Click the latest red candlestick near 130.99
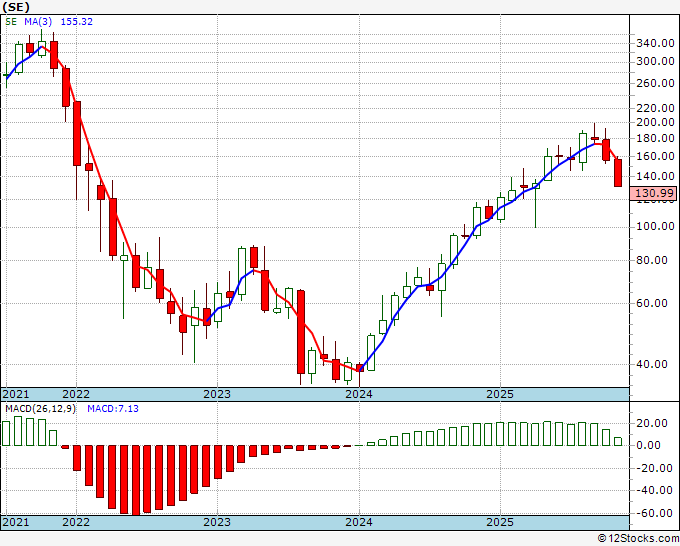The image size is (680, 546). click(618, 173)
